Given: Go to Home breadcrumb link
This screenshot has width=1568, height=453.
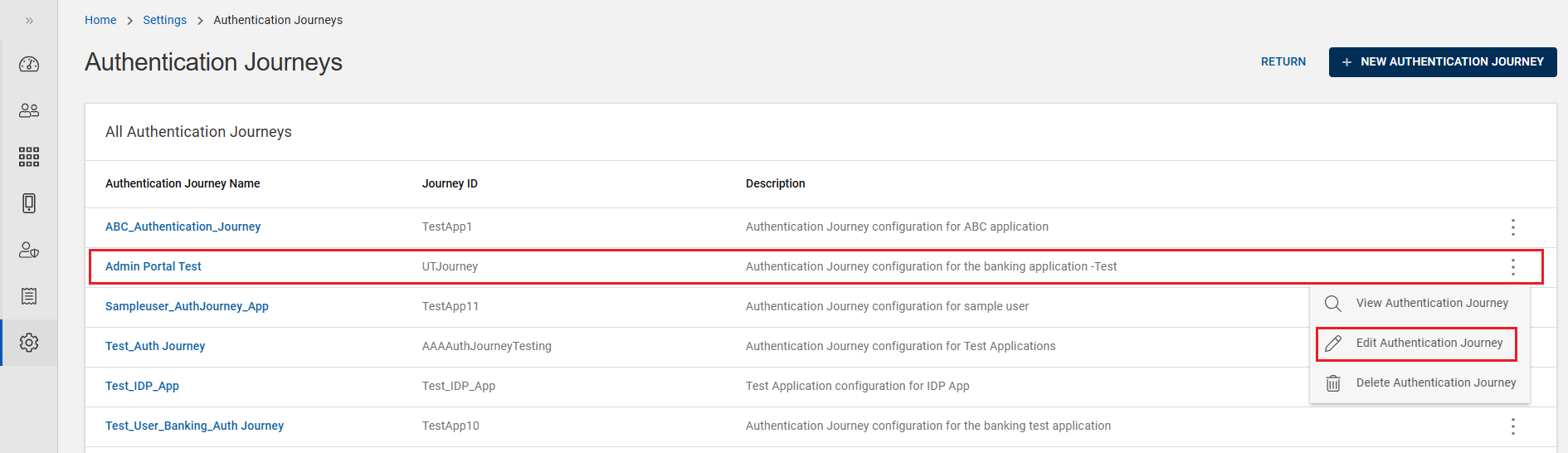Looking at the screenshot, I should [x=100, y=20].
